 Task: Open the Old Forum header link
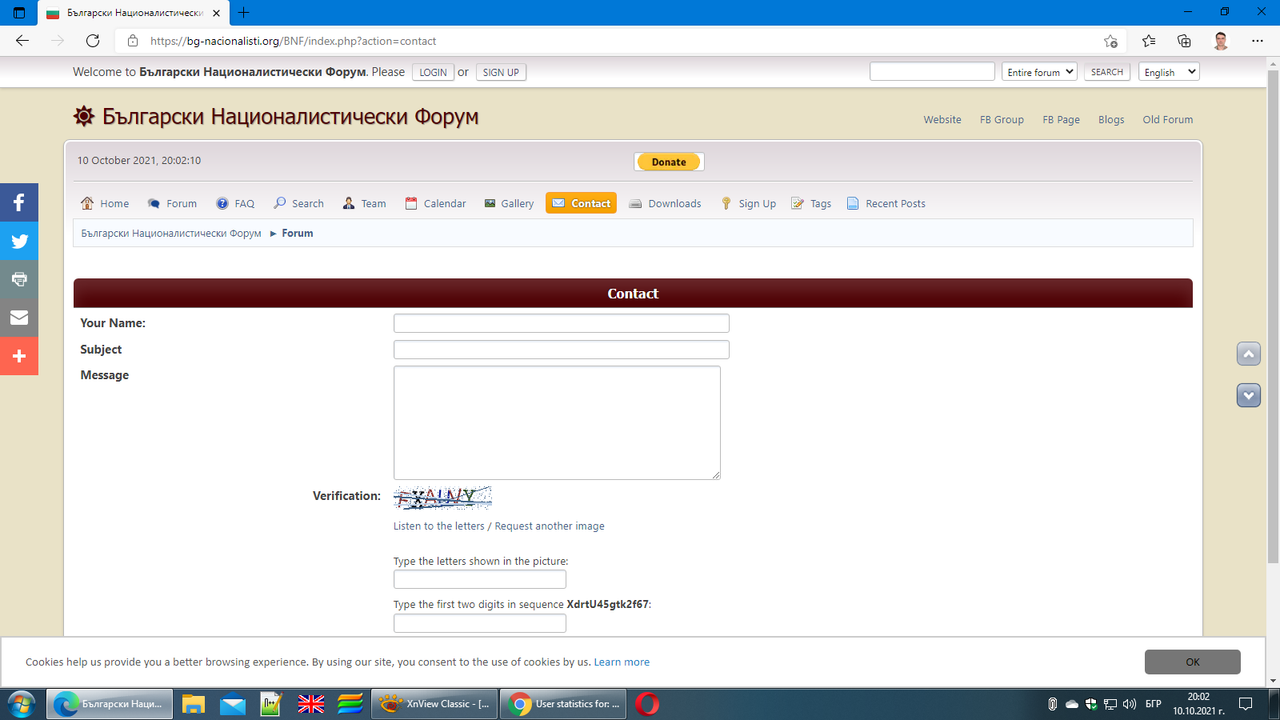pyautogui.click(x=1168, y=119)
